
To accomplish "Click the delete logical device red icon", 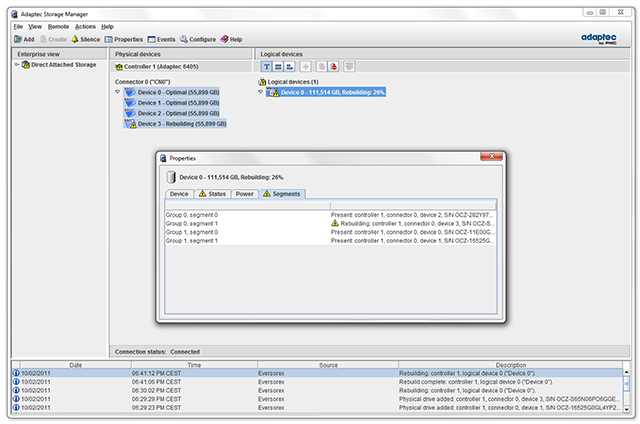I will [333, 67].
